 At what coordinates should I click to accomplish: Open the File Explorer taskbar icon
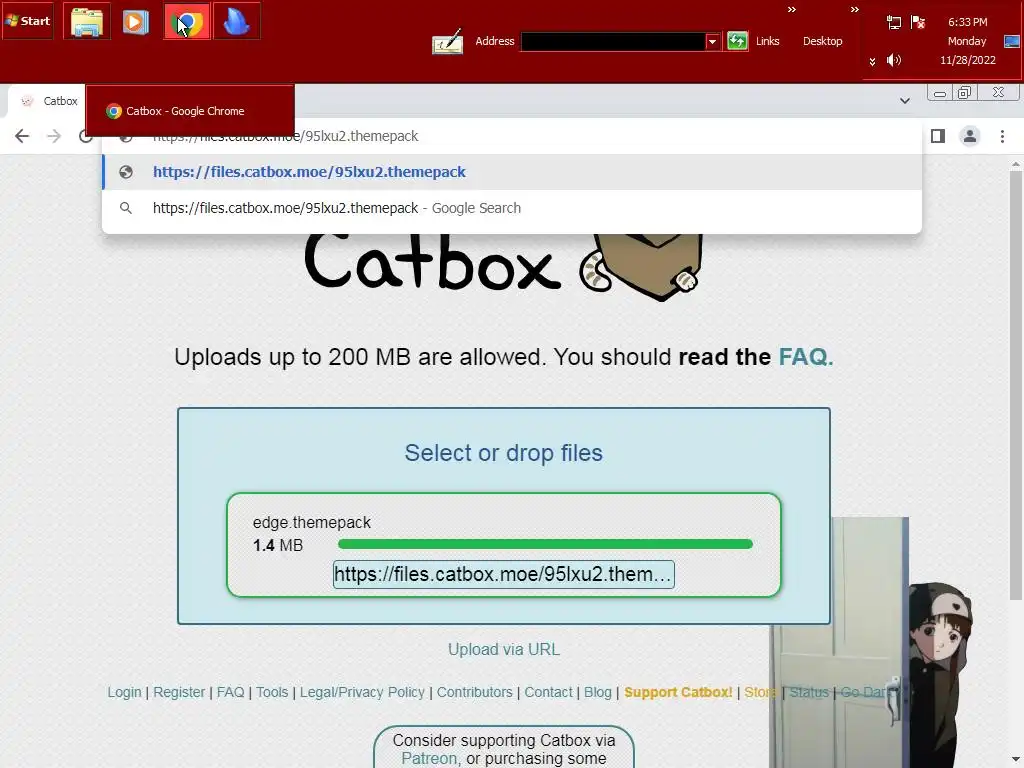click(x=87, y=21)
